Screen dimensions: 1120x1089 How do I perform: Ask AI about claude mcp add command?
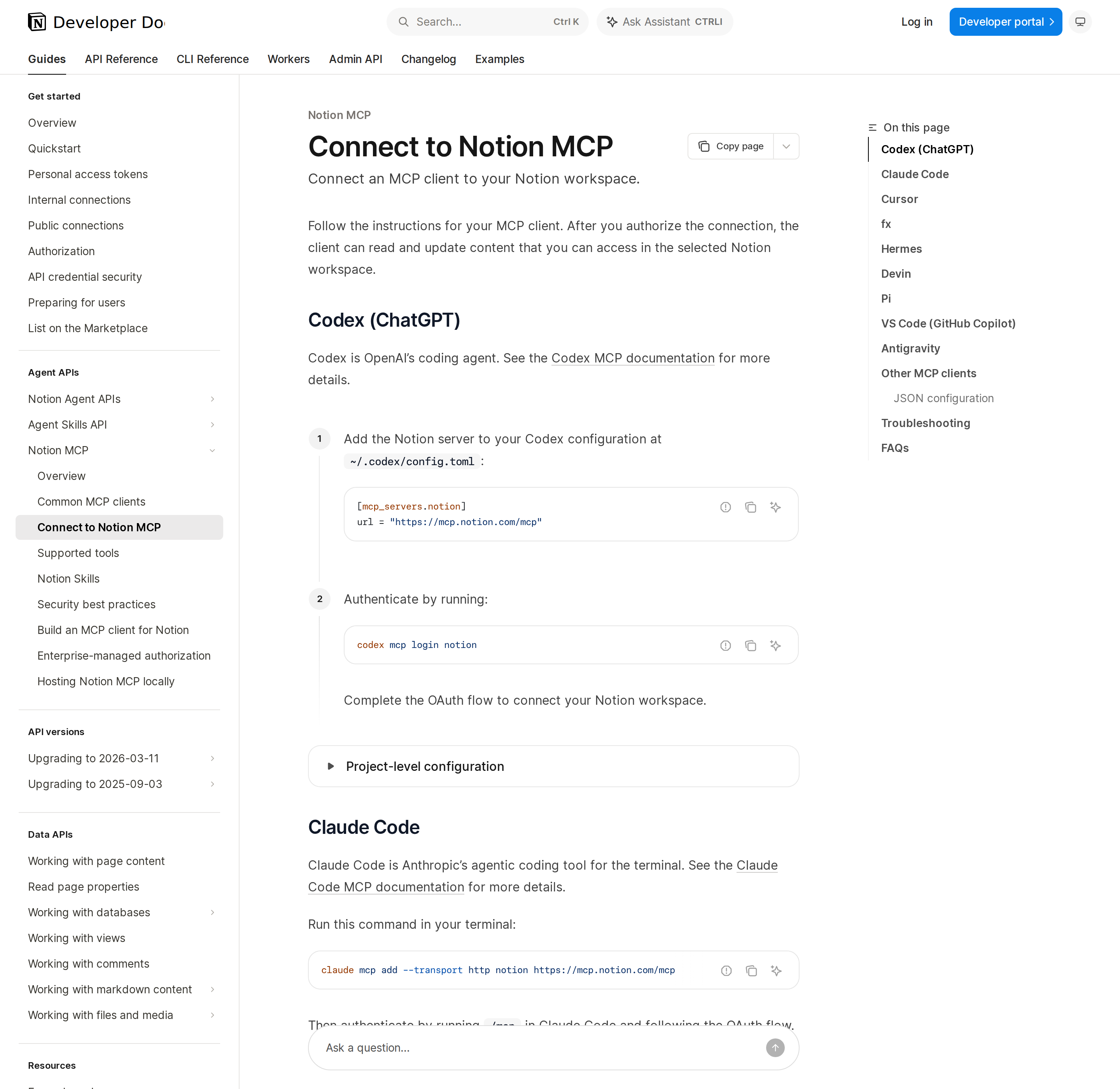(x=776, y=971)
